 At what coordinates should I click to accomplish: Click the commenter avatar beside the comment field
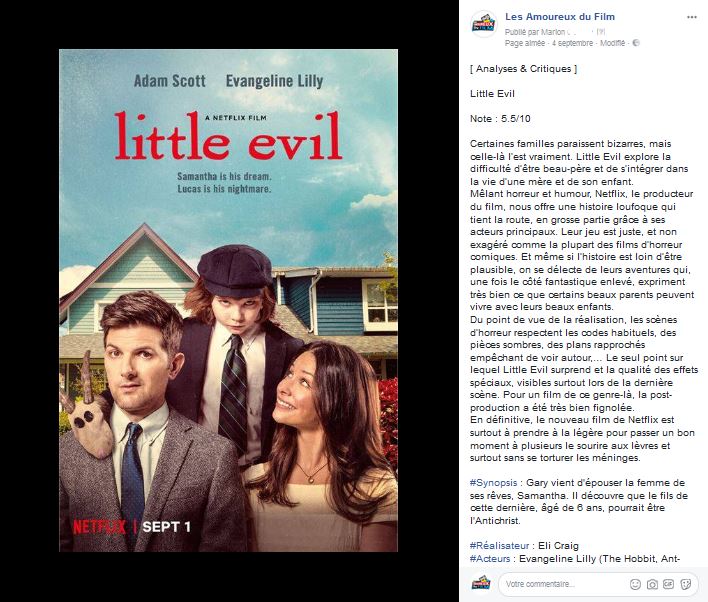point(481,583)
